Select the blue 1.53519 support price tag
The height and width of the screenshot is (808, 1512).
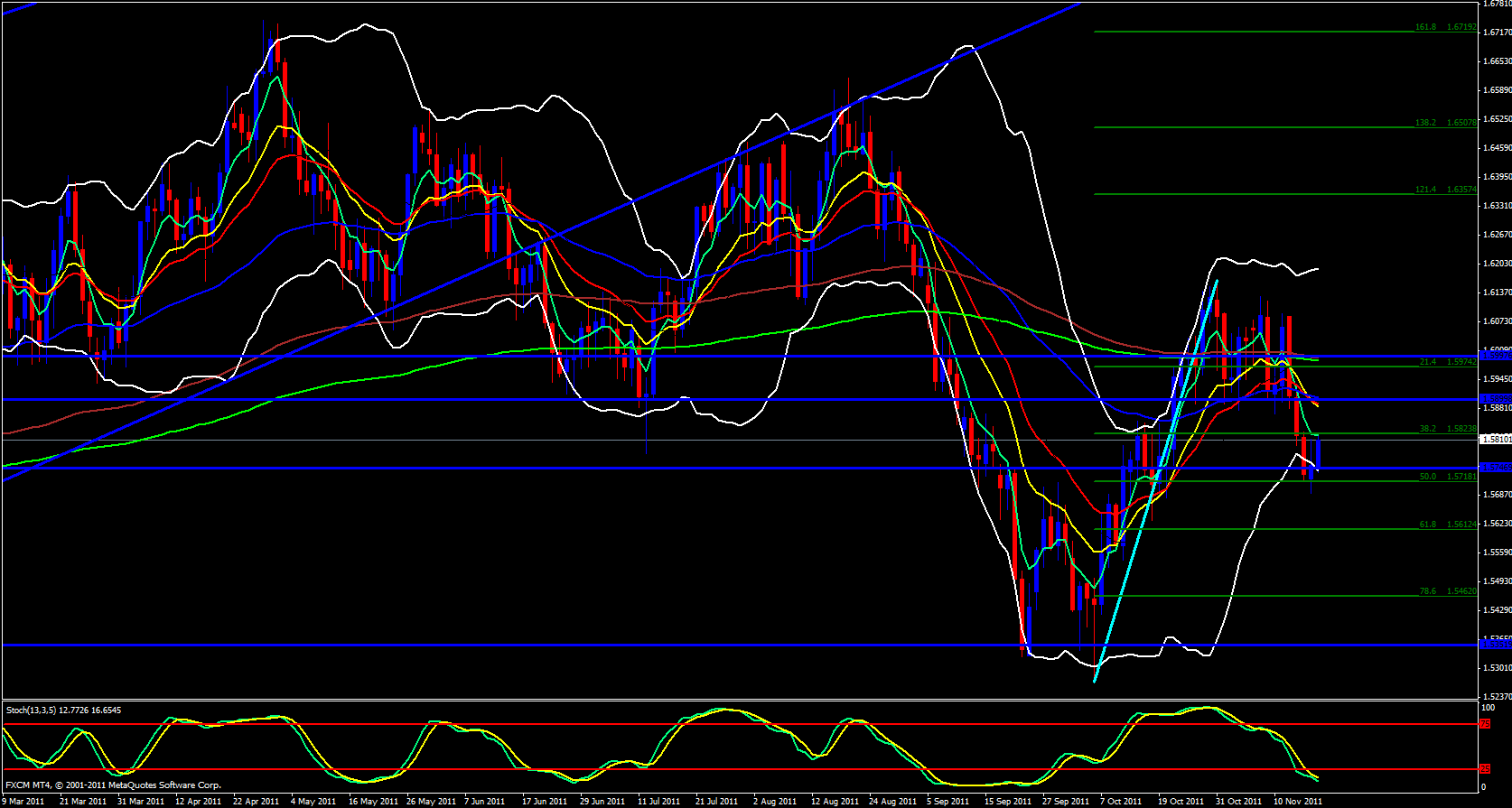(x=1494, y=645)
